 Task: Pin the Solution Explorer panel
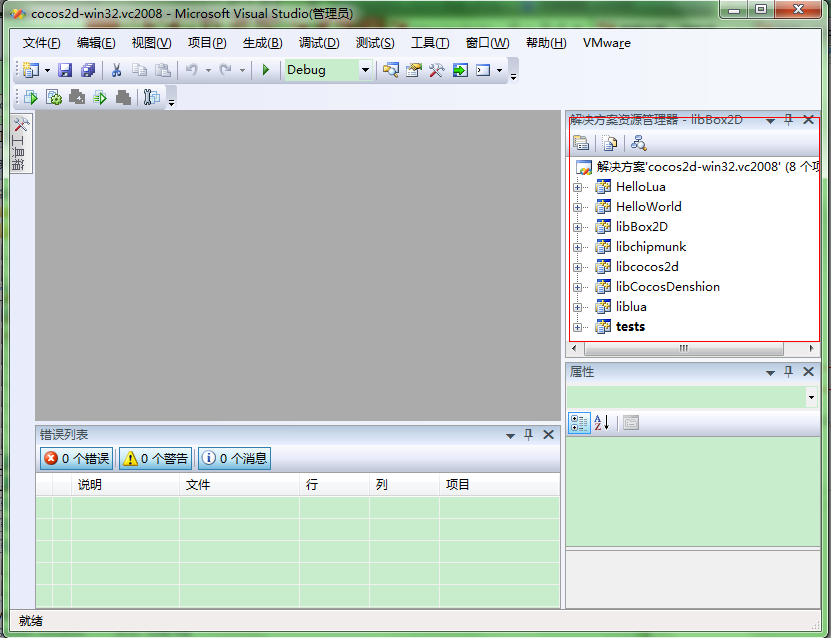(x=789, y=120)
